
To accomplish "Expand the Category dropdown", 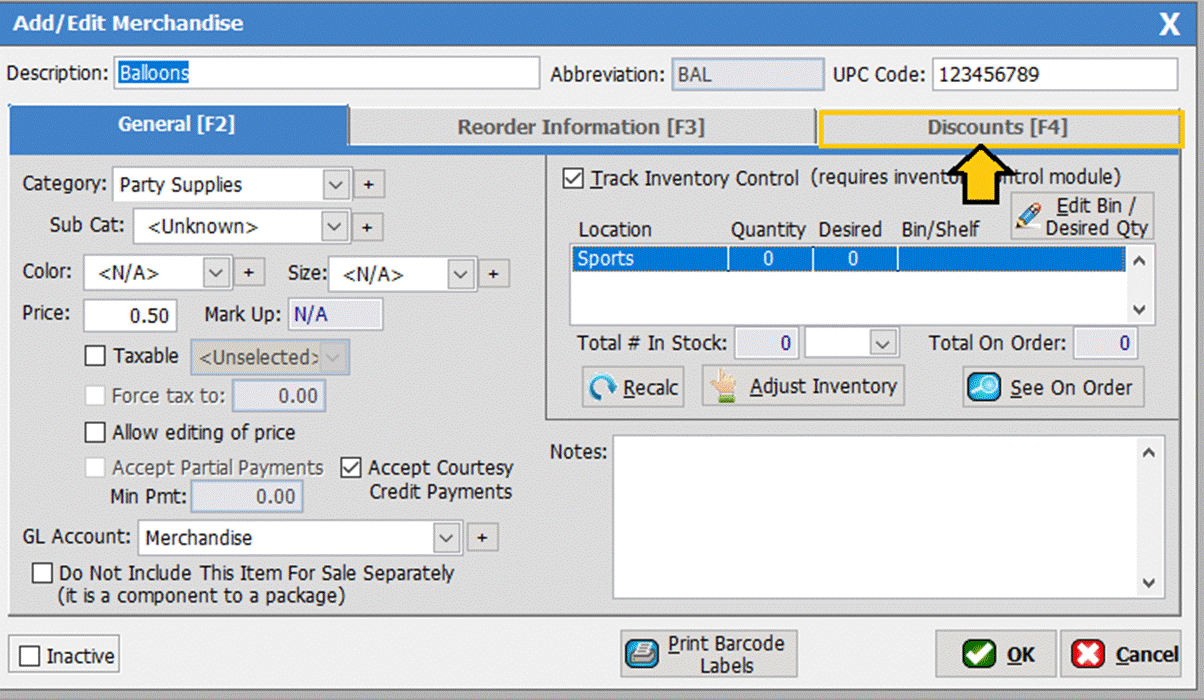I will coord(336,185).
